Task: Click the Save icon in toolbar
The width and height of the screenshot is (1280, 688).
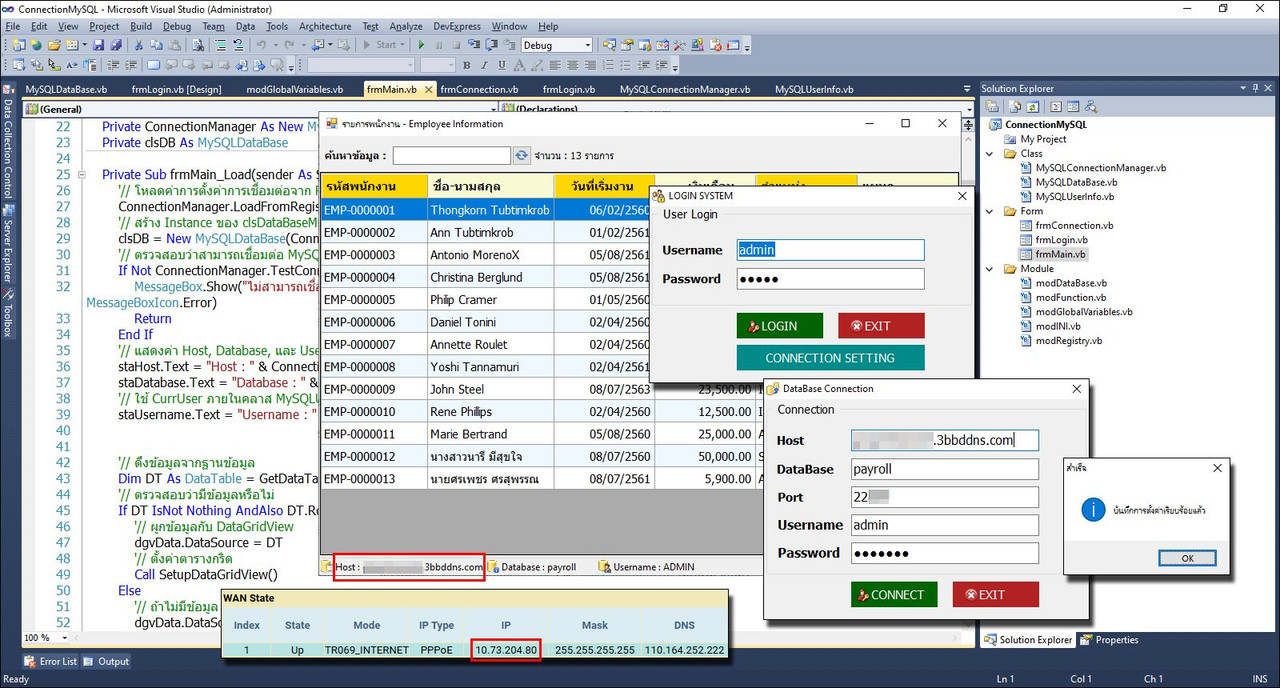Action: [x=98, y=45]
